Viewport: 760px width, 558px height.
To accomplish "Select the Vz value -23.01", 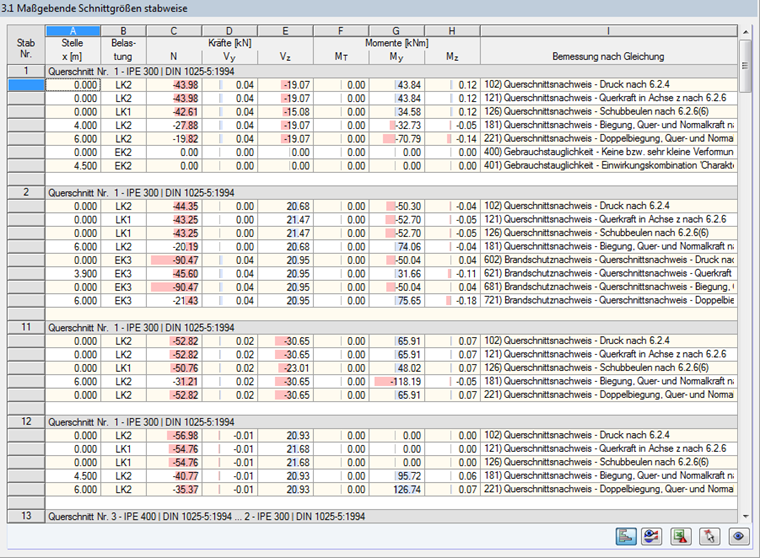I will click(285, 368).
